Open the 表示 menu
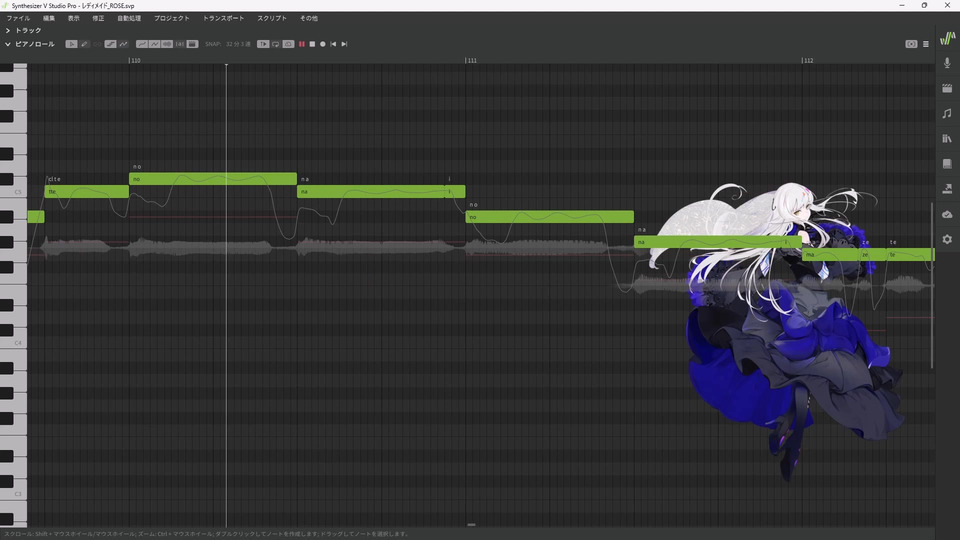 73,18
